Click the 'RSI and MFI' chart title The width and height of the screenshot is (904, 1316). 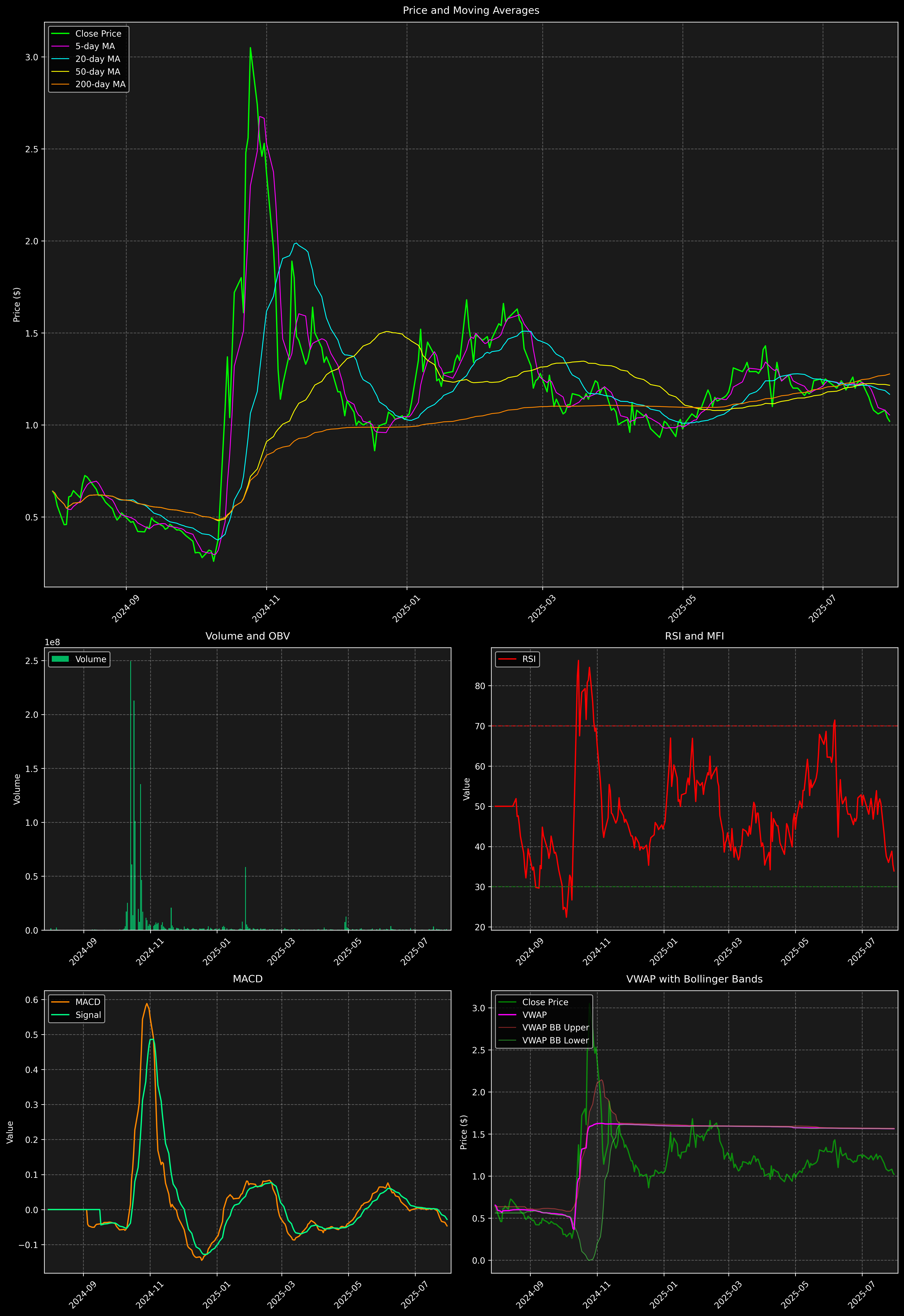694,636
